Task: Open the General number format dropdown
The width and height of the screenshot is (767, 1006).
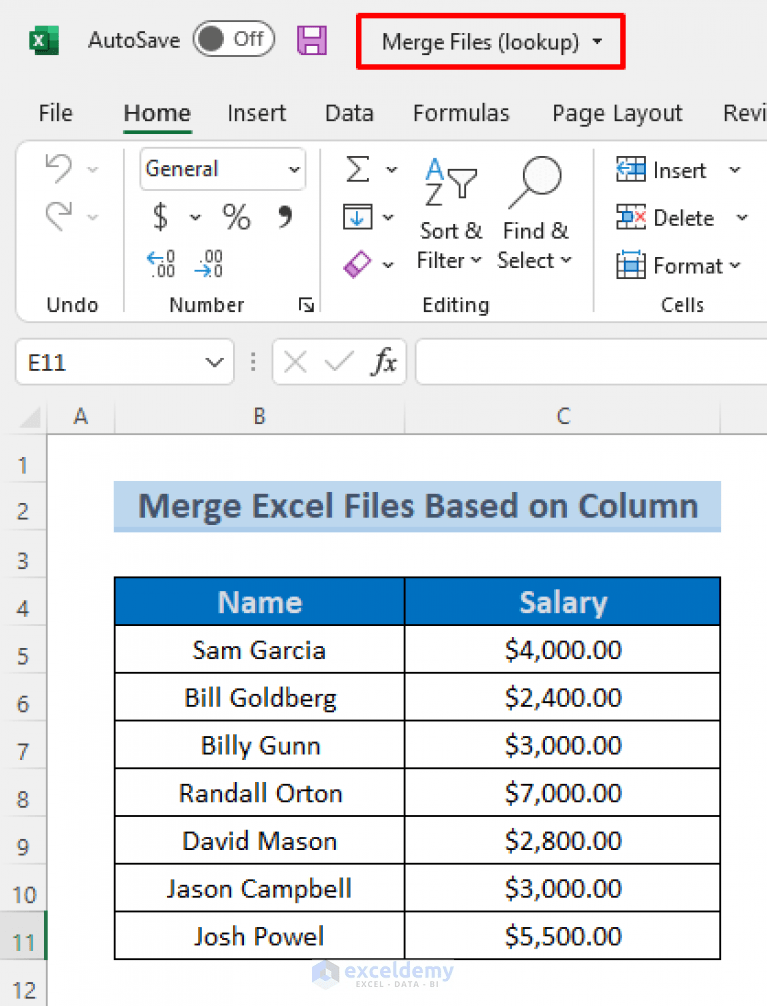Action: 222,169
